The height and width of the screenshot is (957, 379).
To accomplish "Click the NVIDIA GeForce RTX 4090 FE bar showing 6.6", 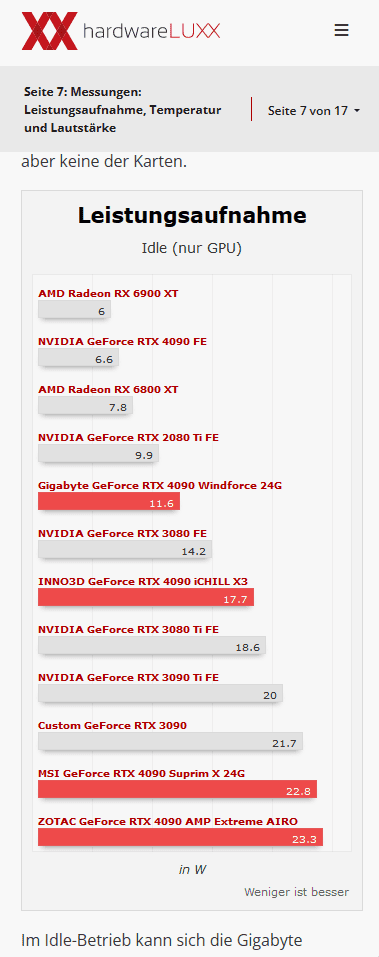I will [x=78, y=358].
